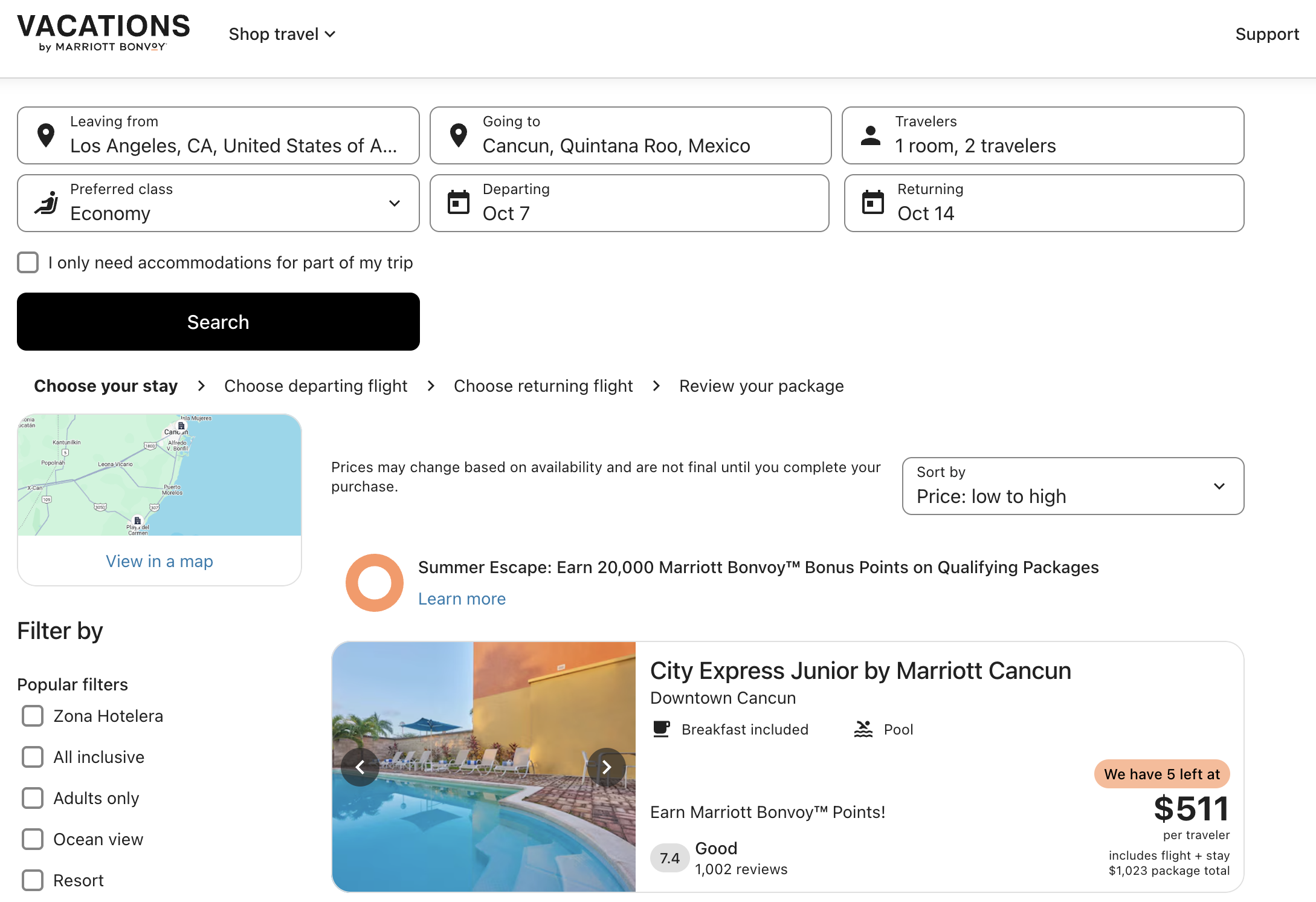Click Learn more about Summer Escape

tap(462, 599)
